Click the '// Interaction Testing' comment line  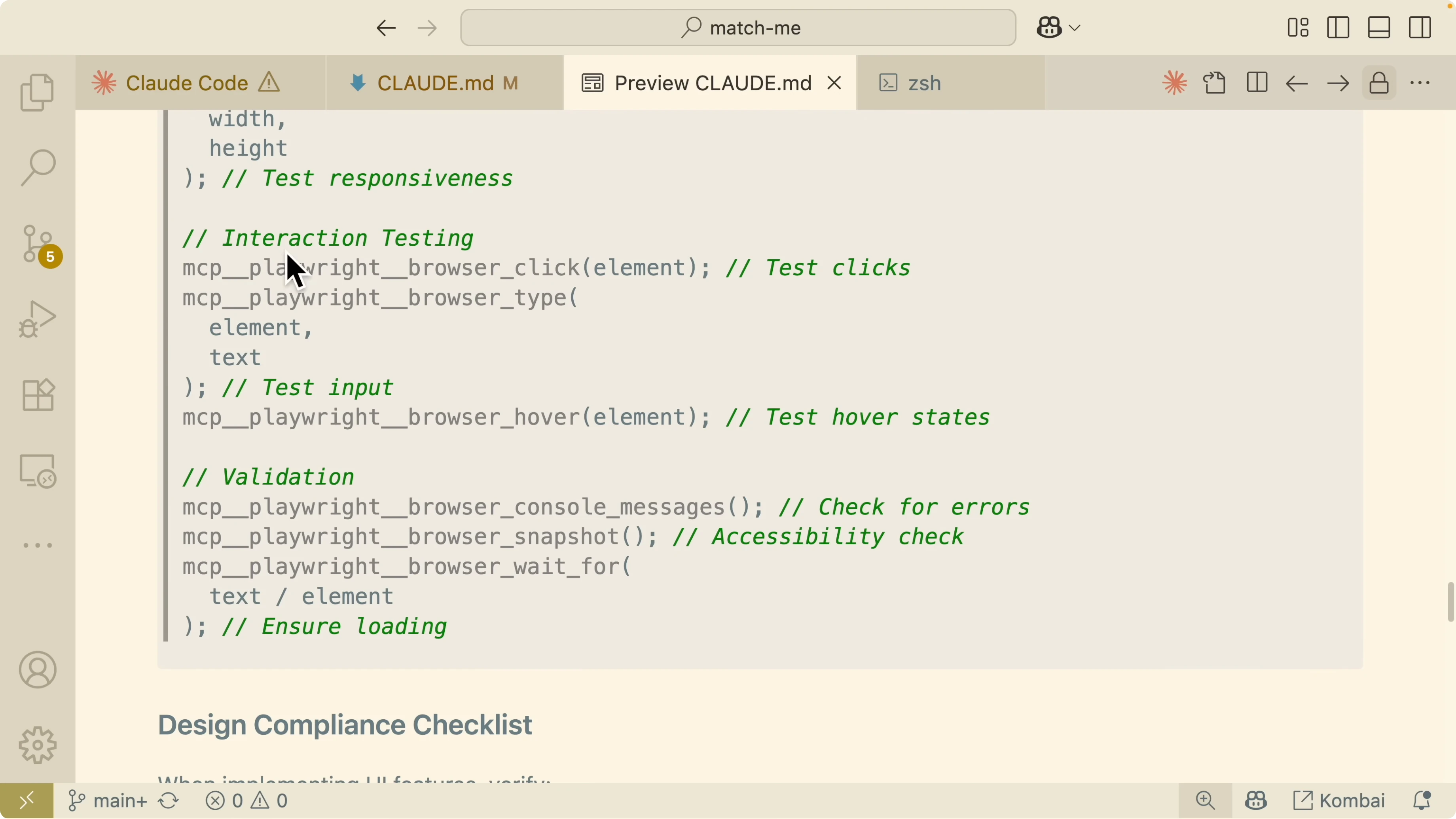coord(328,238)
